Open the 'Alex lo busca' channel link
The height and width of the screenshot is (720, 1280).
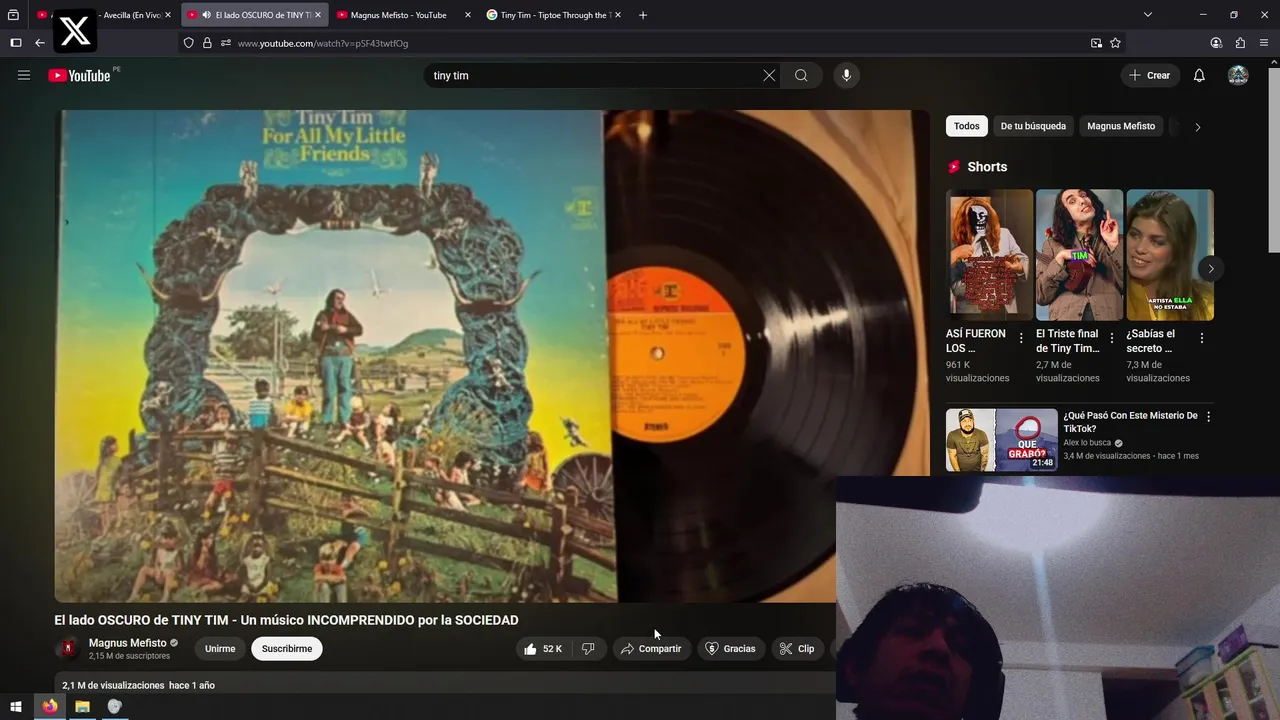pyautogui.click(x=1087, y=443)
